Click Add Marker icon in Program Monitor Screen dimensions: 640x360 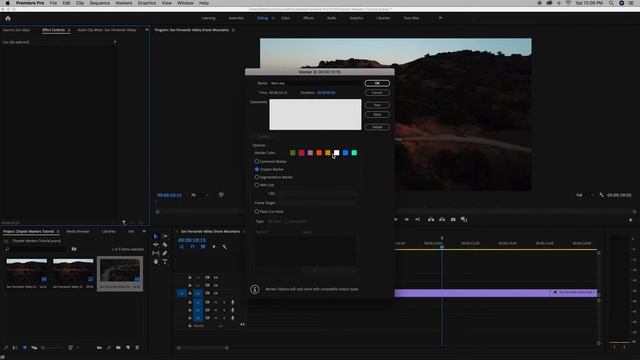pos(221,195)
